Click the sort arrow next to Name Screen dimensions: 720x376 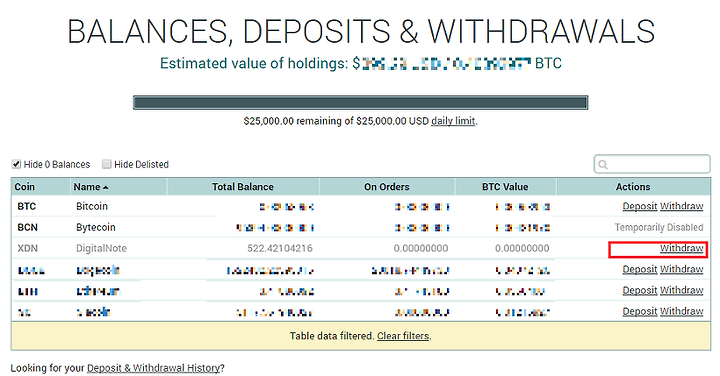click(x=106, y=188)
